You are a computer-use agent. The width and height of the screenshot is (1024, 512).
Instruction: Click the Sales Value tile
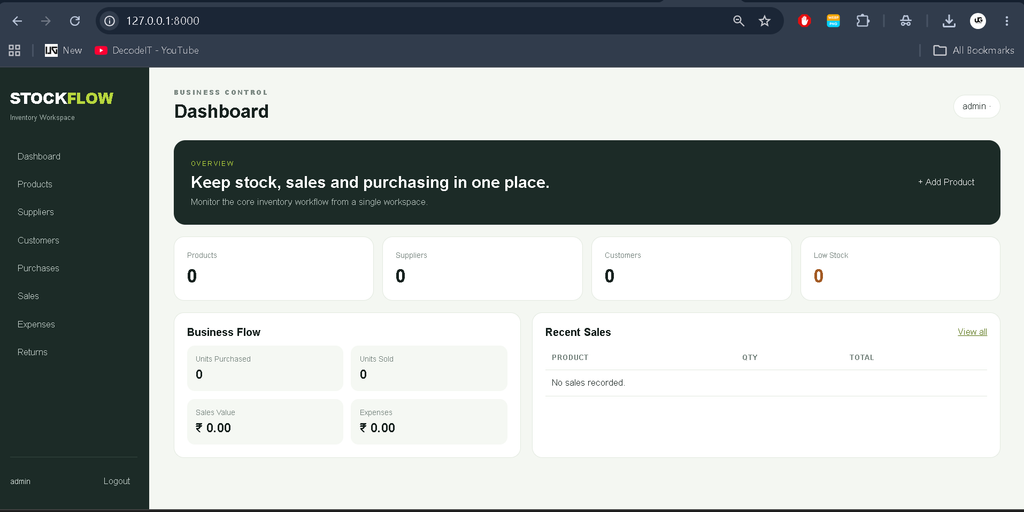tap(265, 422)
